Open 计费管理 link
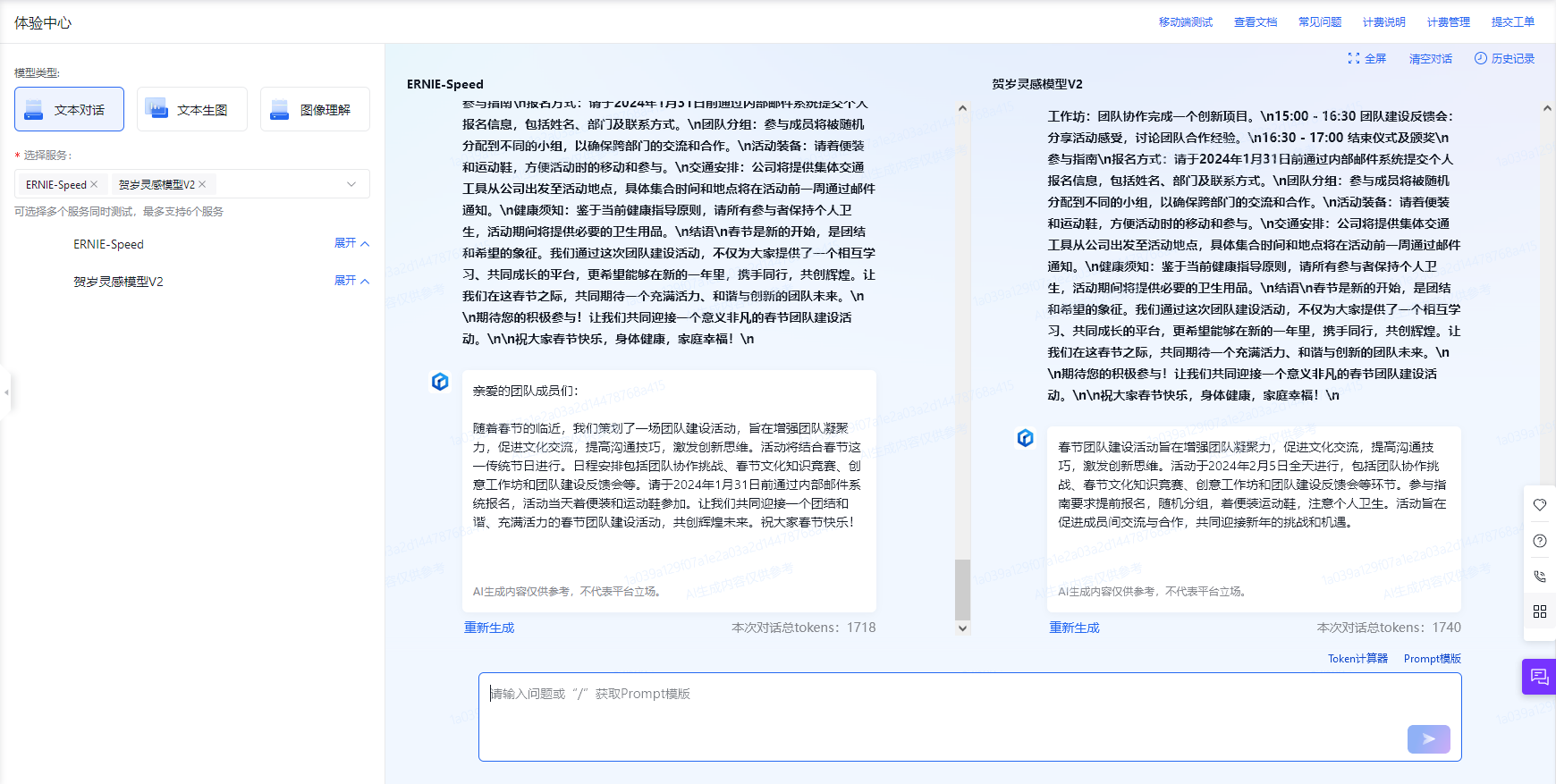Image resolution: width=1556 pixels, height=784 pixels. pos(1449,22)
